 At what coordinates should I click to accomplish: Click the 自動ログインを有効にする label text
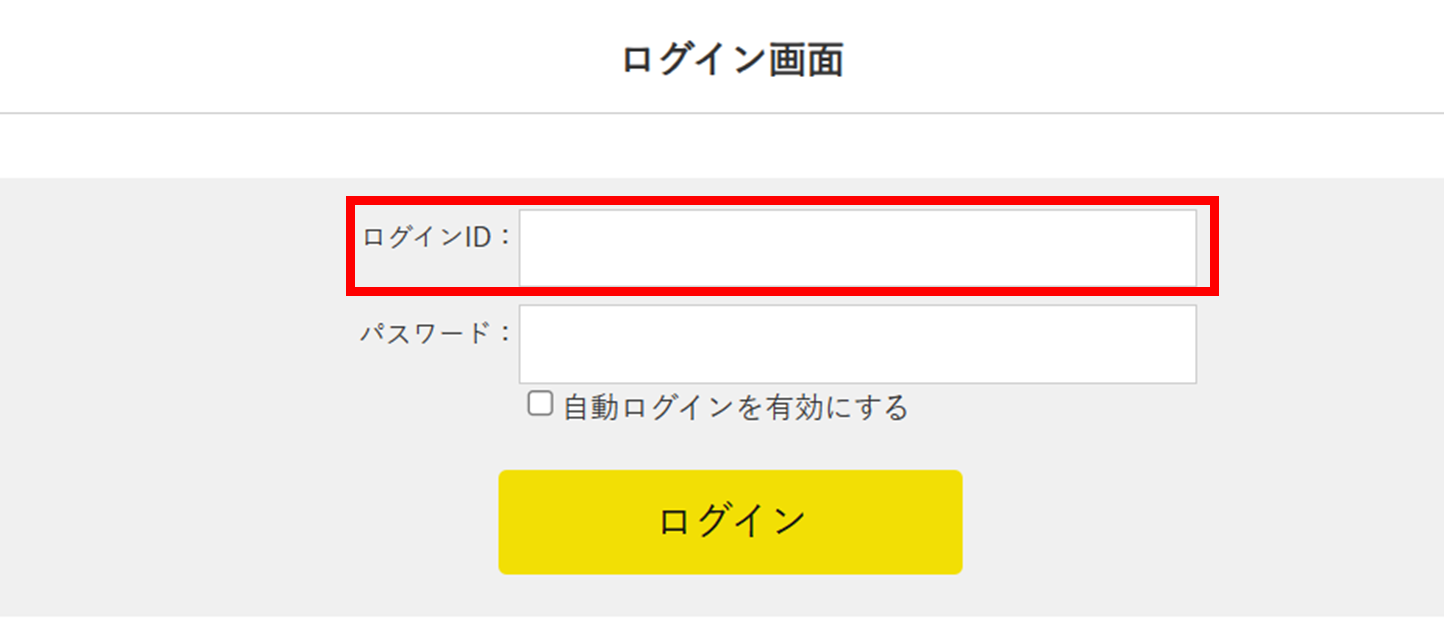coord(735,408)
